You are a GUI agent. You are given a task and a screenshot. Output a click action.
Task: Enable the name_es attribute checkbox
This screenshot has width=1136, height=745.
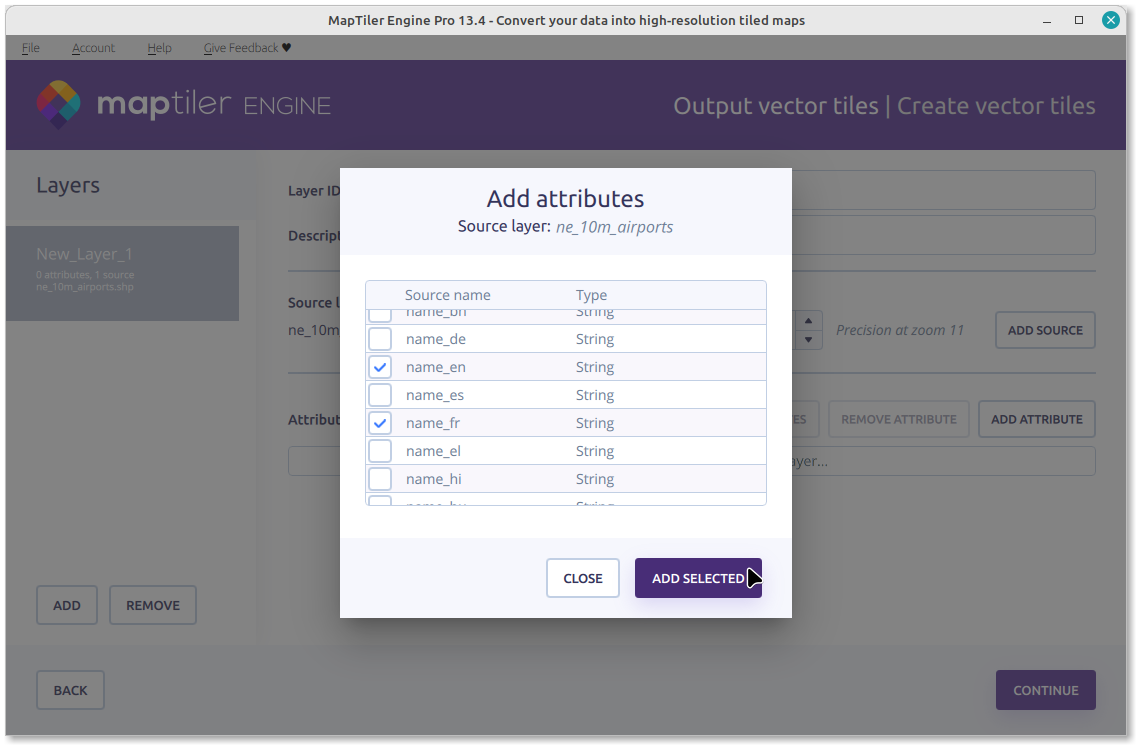pyautogui.click(x=380, y=395)
